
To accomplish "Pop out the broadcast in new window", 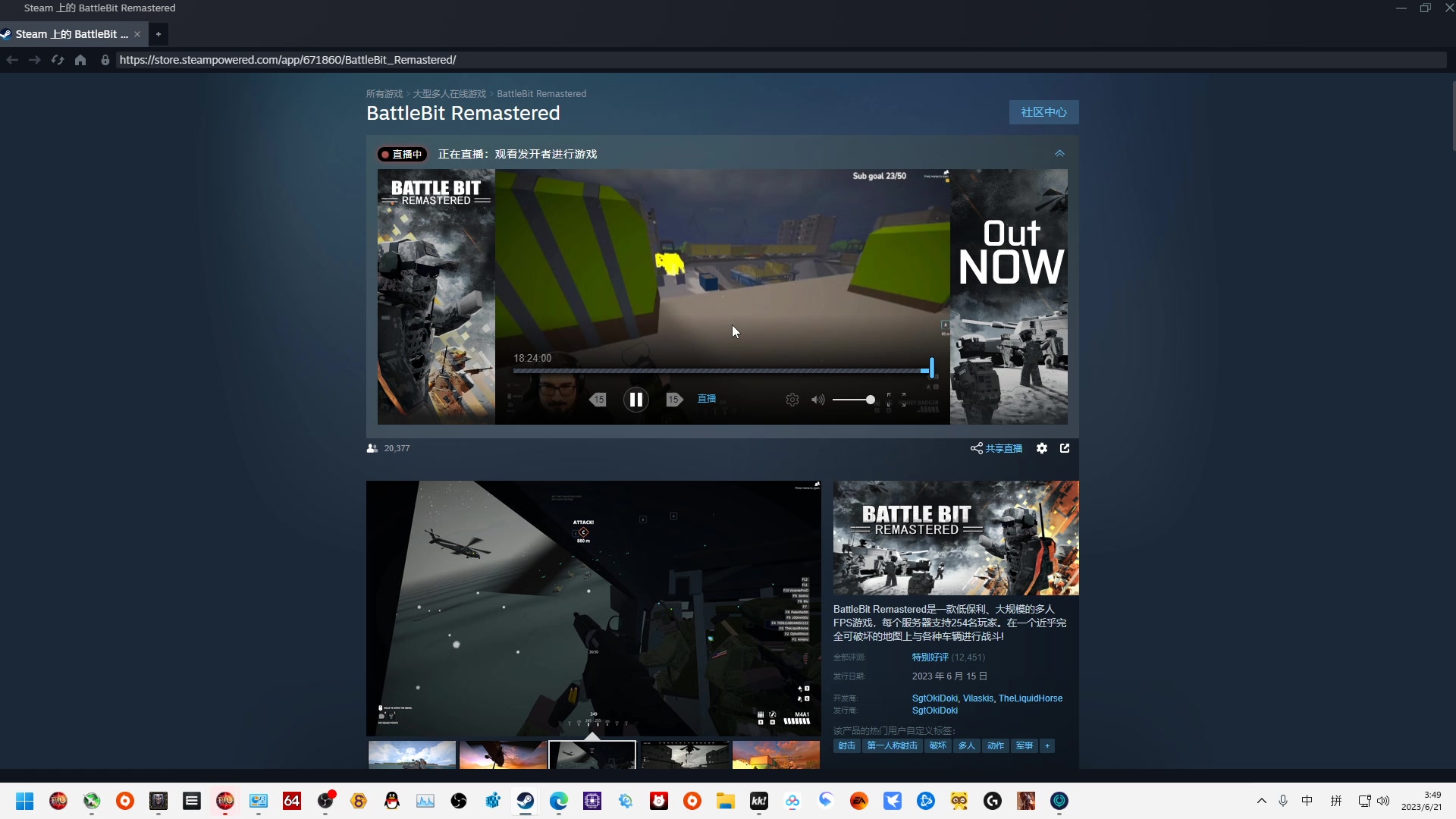I will [1065, 448].
